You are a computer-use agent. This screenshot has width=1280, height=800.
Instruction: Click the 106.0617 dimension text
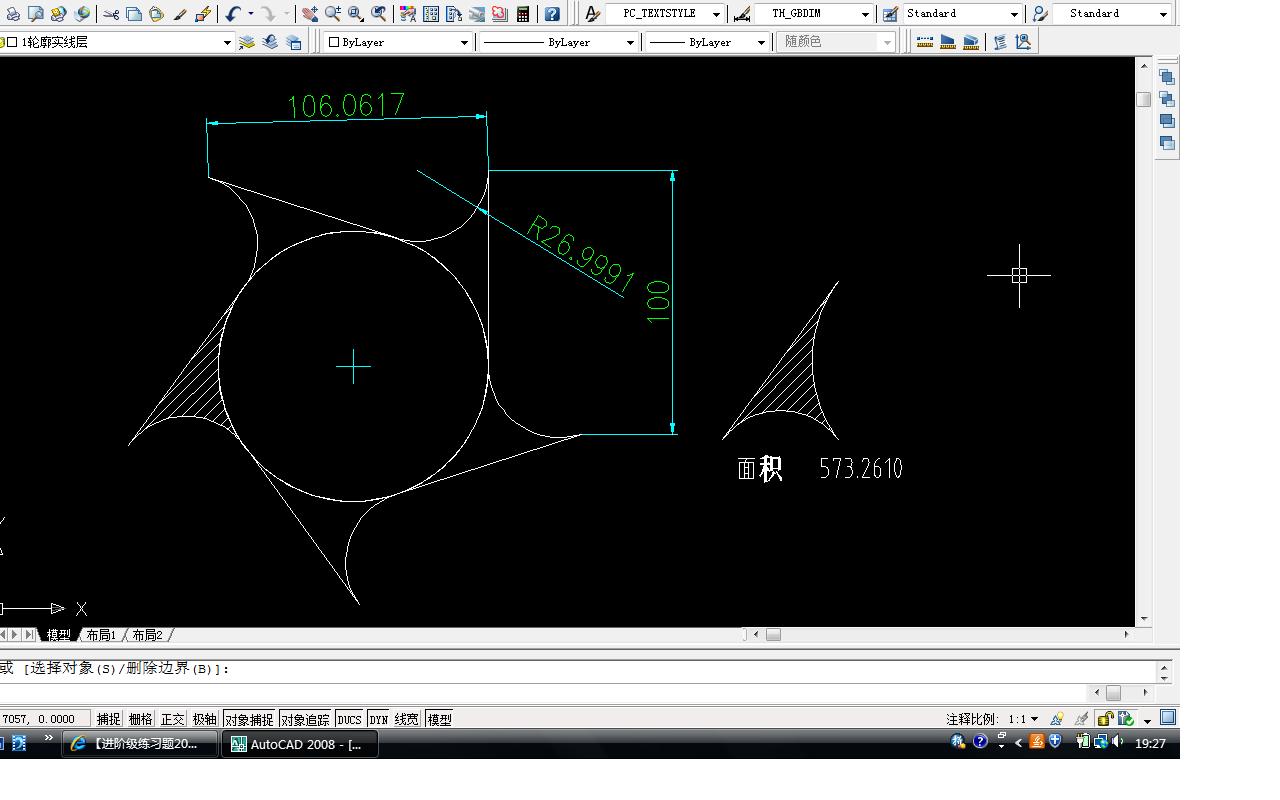[346, 105]
